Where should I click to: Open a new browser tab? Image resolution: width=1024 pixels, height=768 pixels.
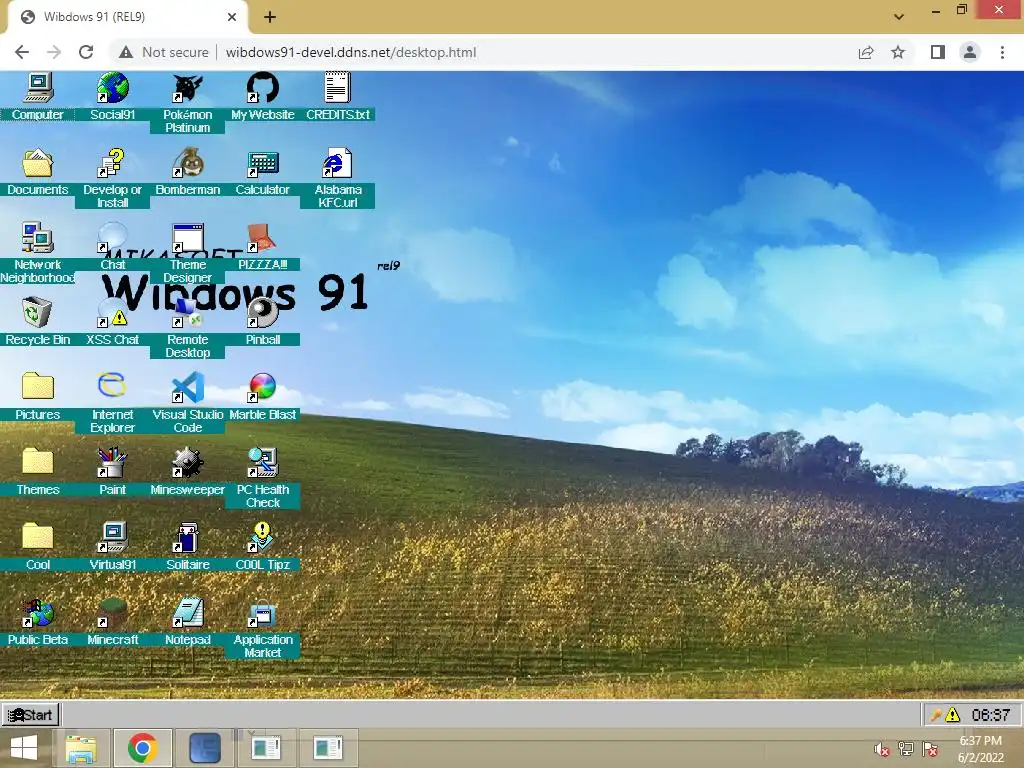270,17
